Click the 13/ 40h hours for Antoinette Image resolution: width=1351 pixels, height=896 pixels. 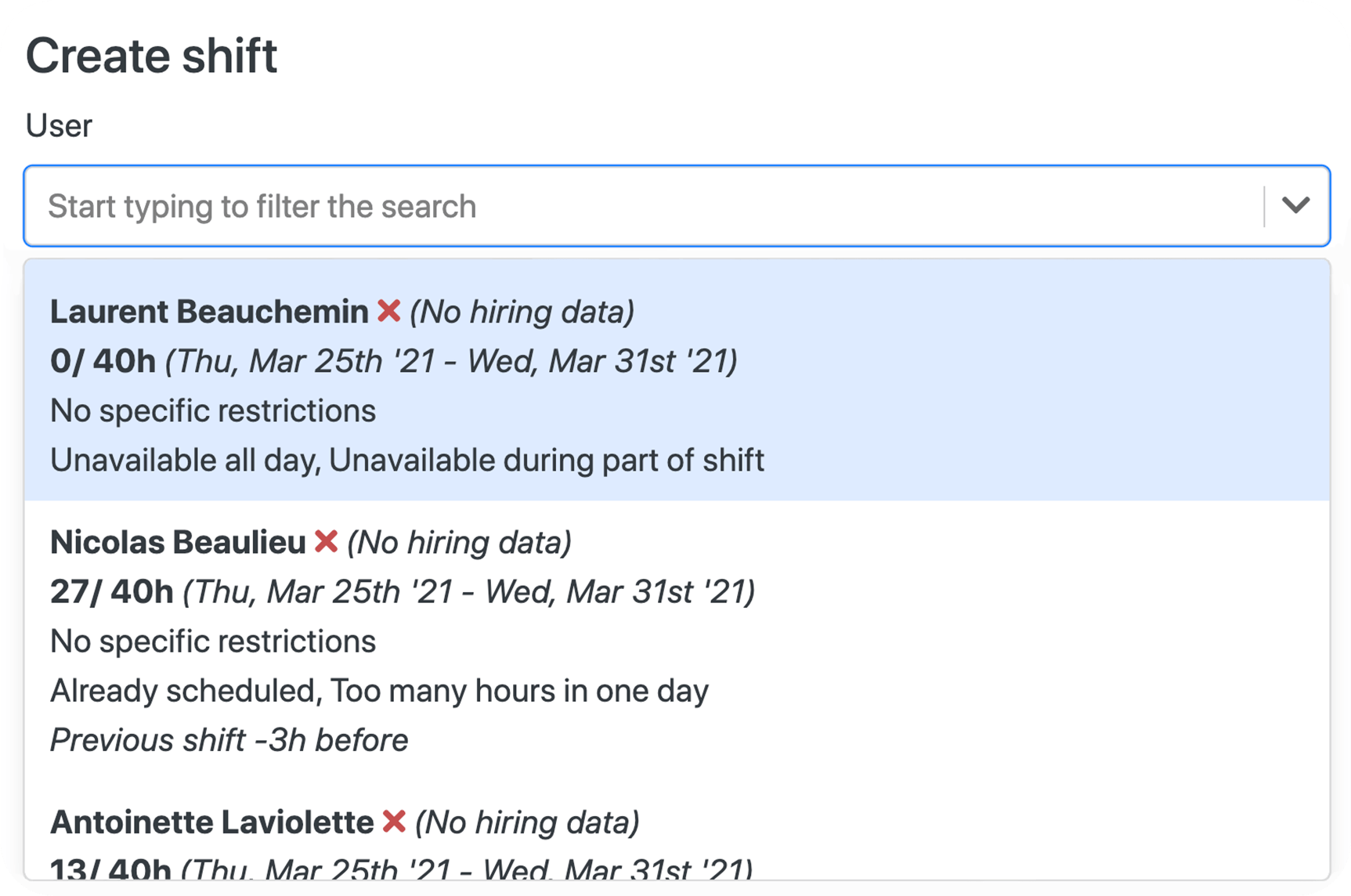click(x=110, y=869)
